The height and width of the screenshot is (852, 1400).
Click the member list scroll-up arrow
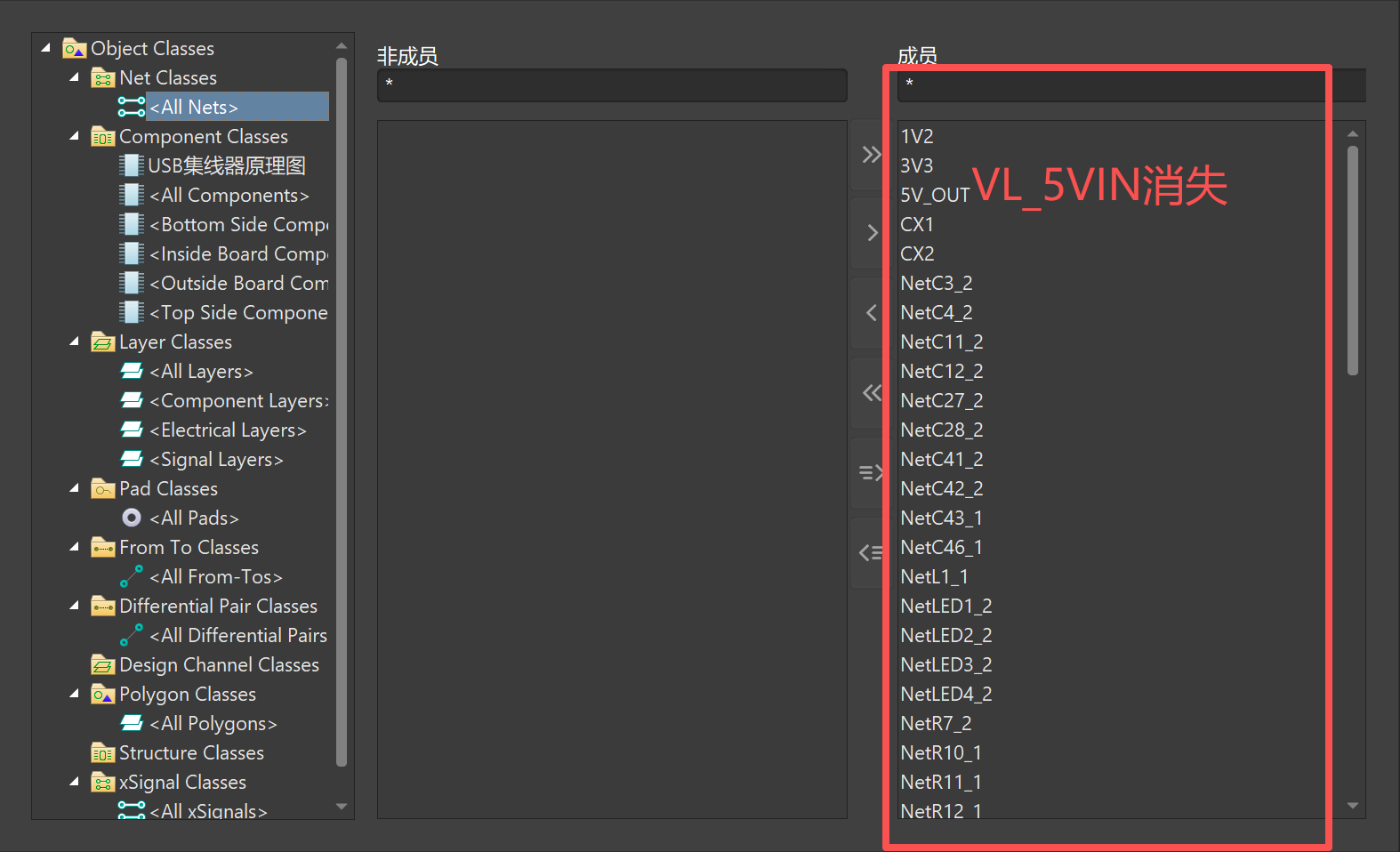tap(1353, 133)
